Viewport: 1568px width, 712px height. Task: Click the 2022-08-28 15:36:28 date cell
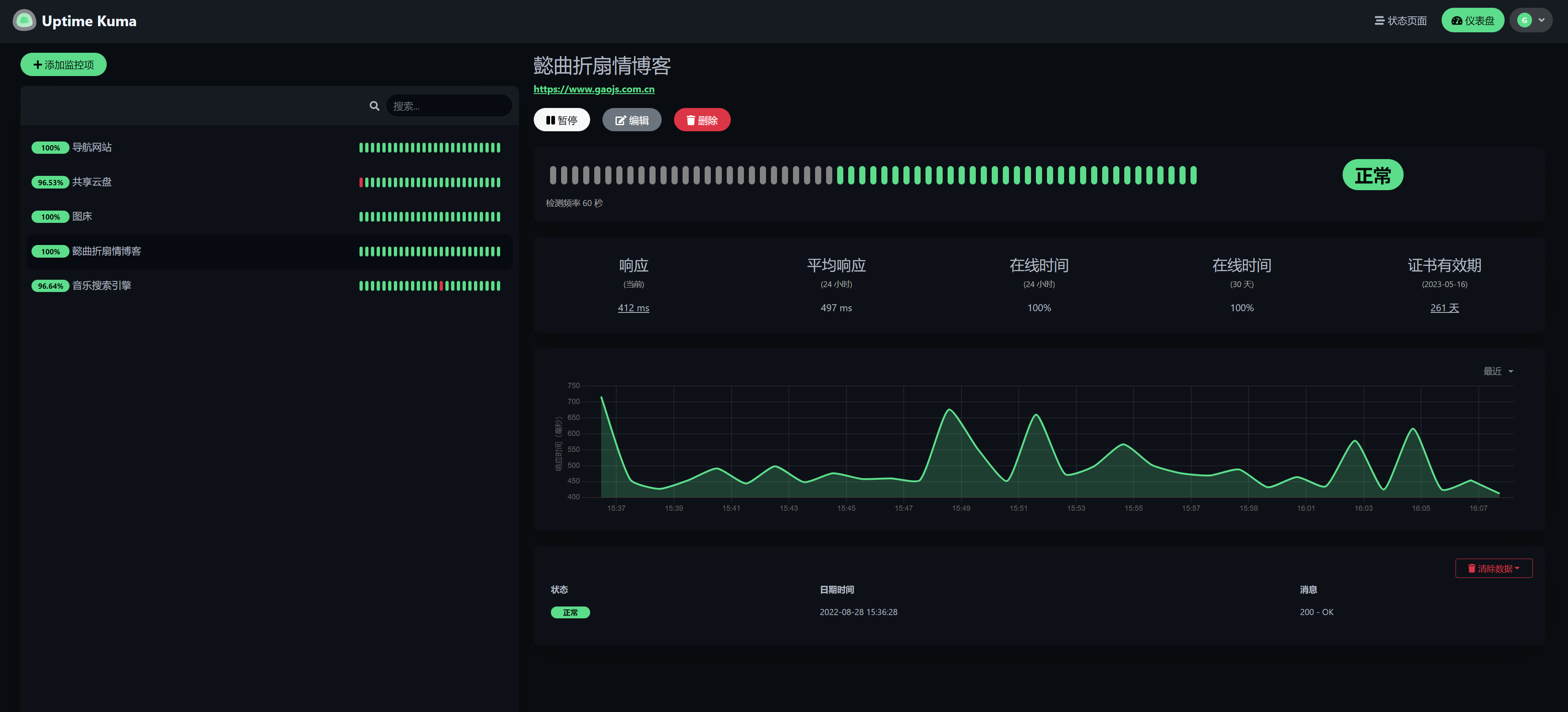[x=858, y=612]
